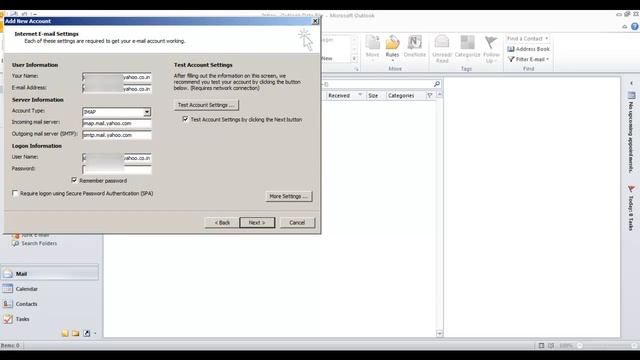Click the Unread/Read envelope icon

click(x=442, y=42)
